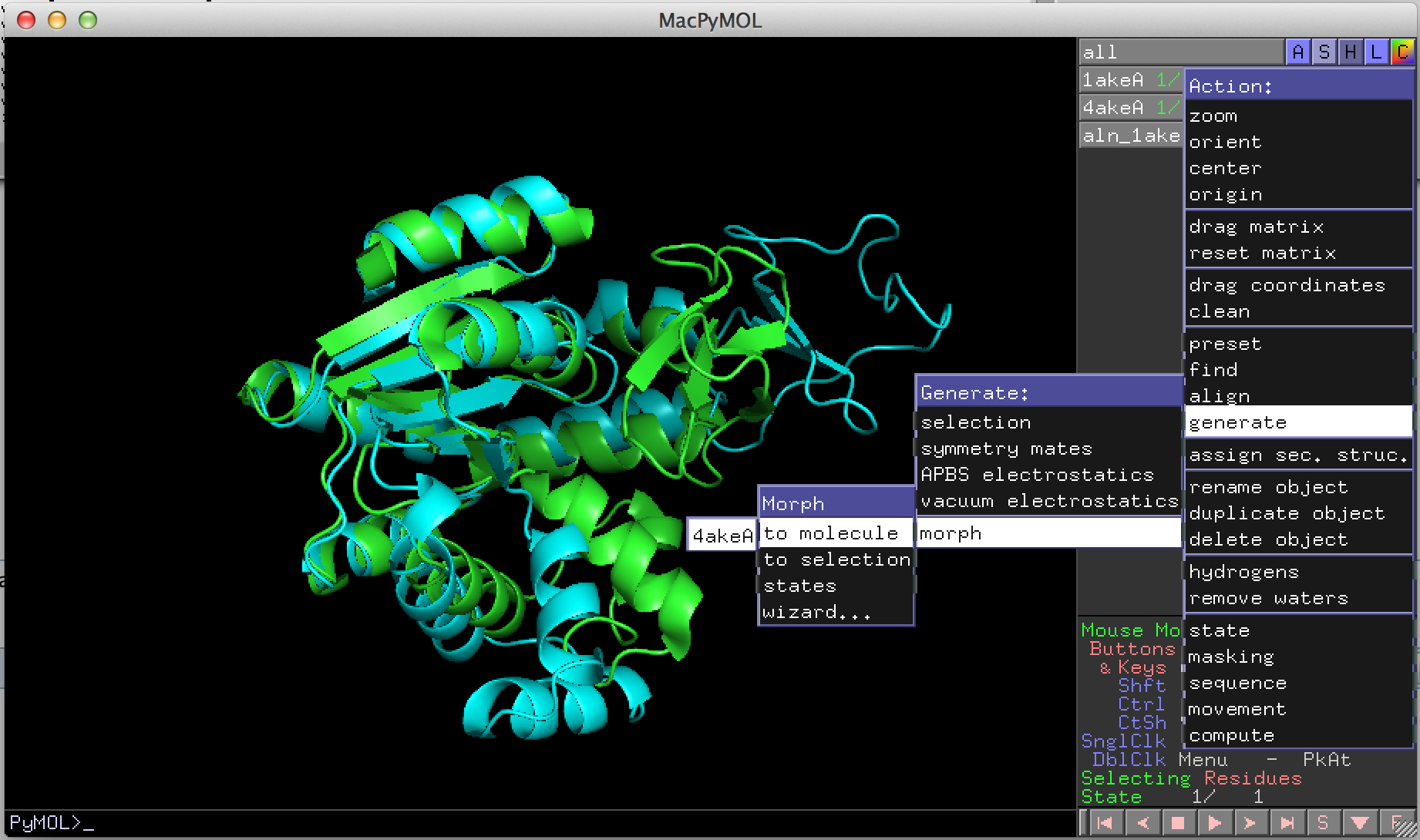Toggle the aln_1ake alignment object

pos(1130,136)
